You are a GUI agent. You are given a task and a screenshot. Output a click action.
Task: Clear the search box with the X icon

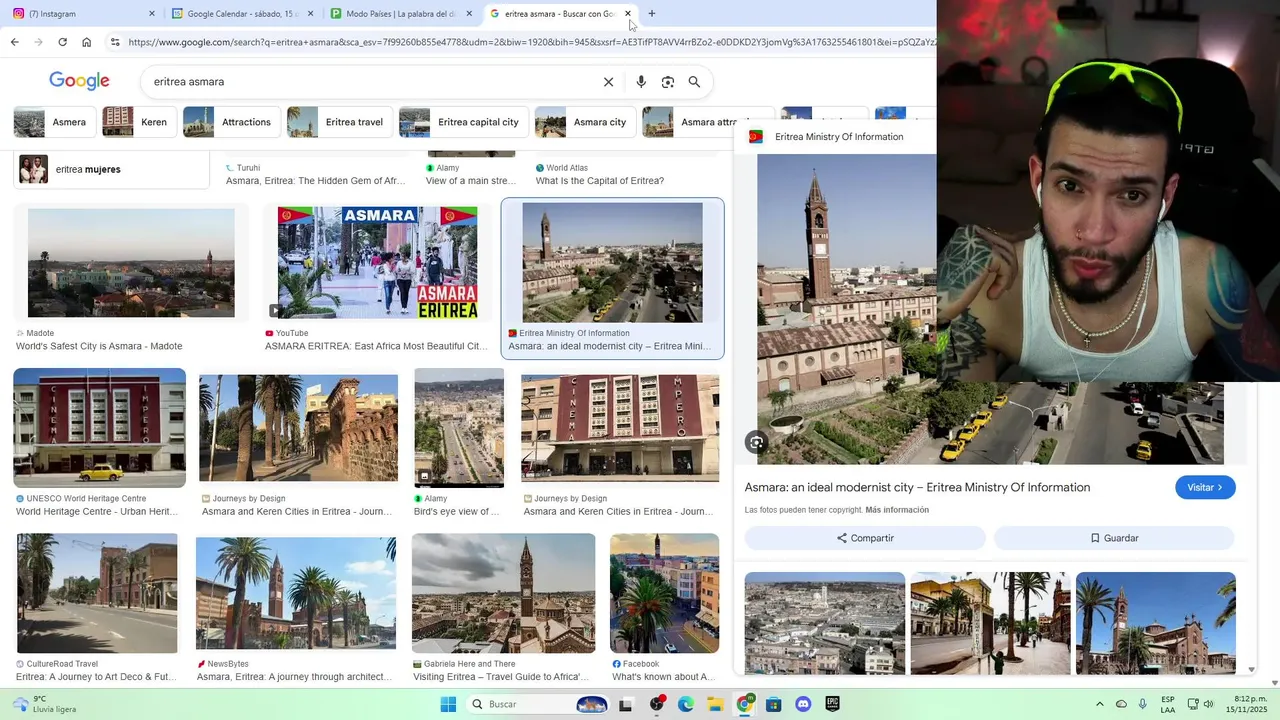[x=608, y=82]
